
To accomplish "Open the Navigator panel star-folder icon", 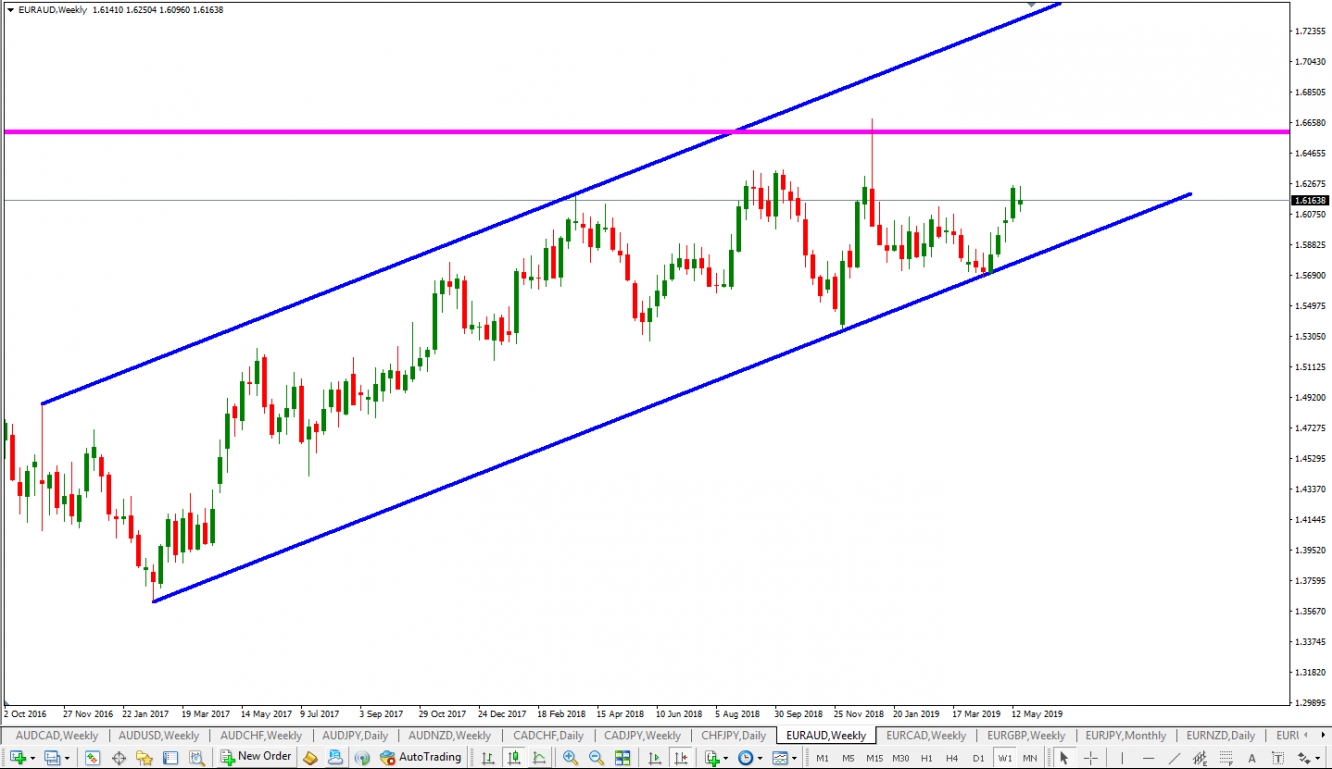I will [144, 757].
